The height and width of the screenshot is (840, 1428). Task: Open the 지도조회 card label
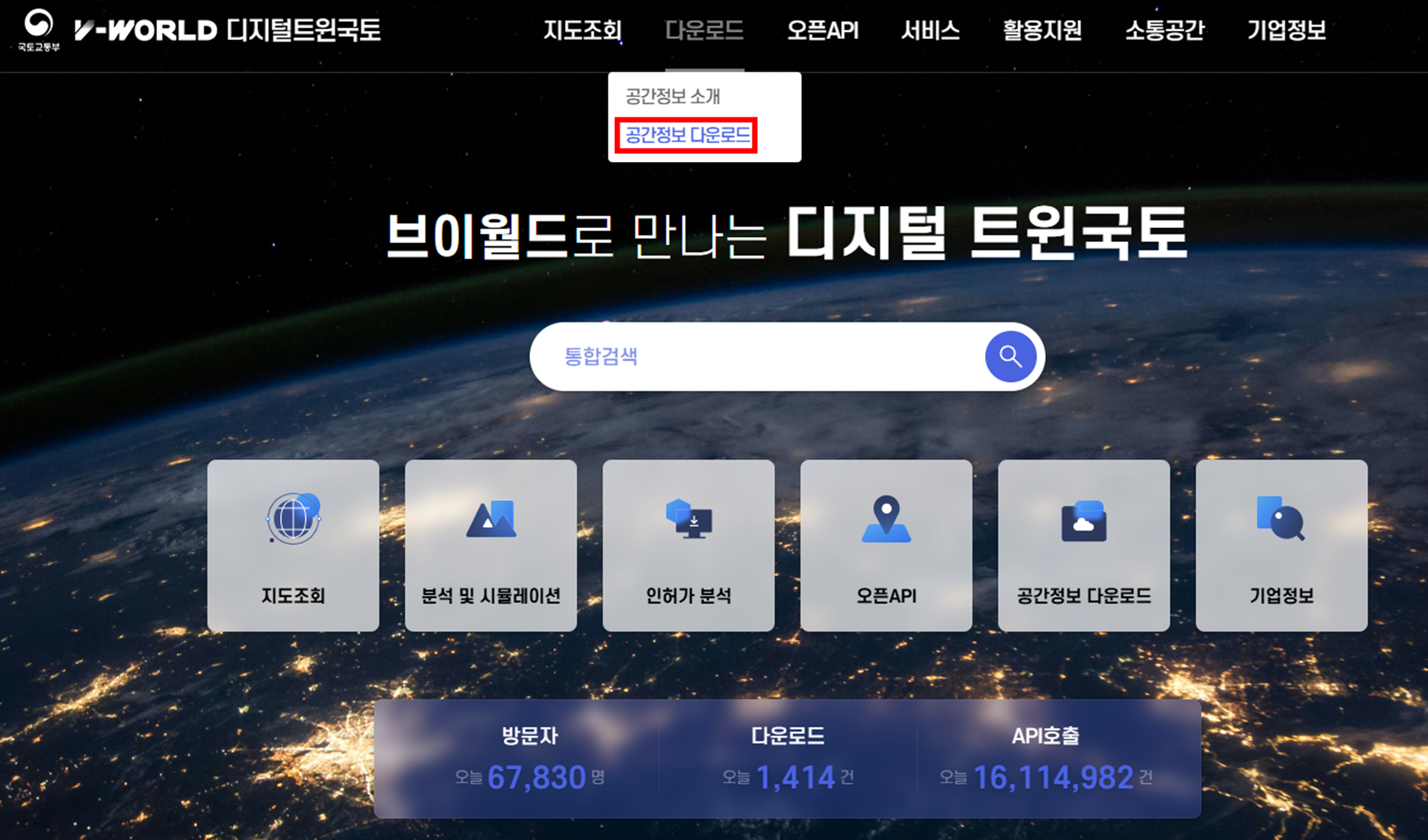pyautogui.click(x=293, y=596)
